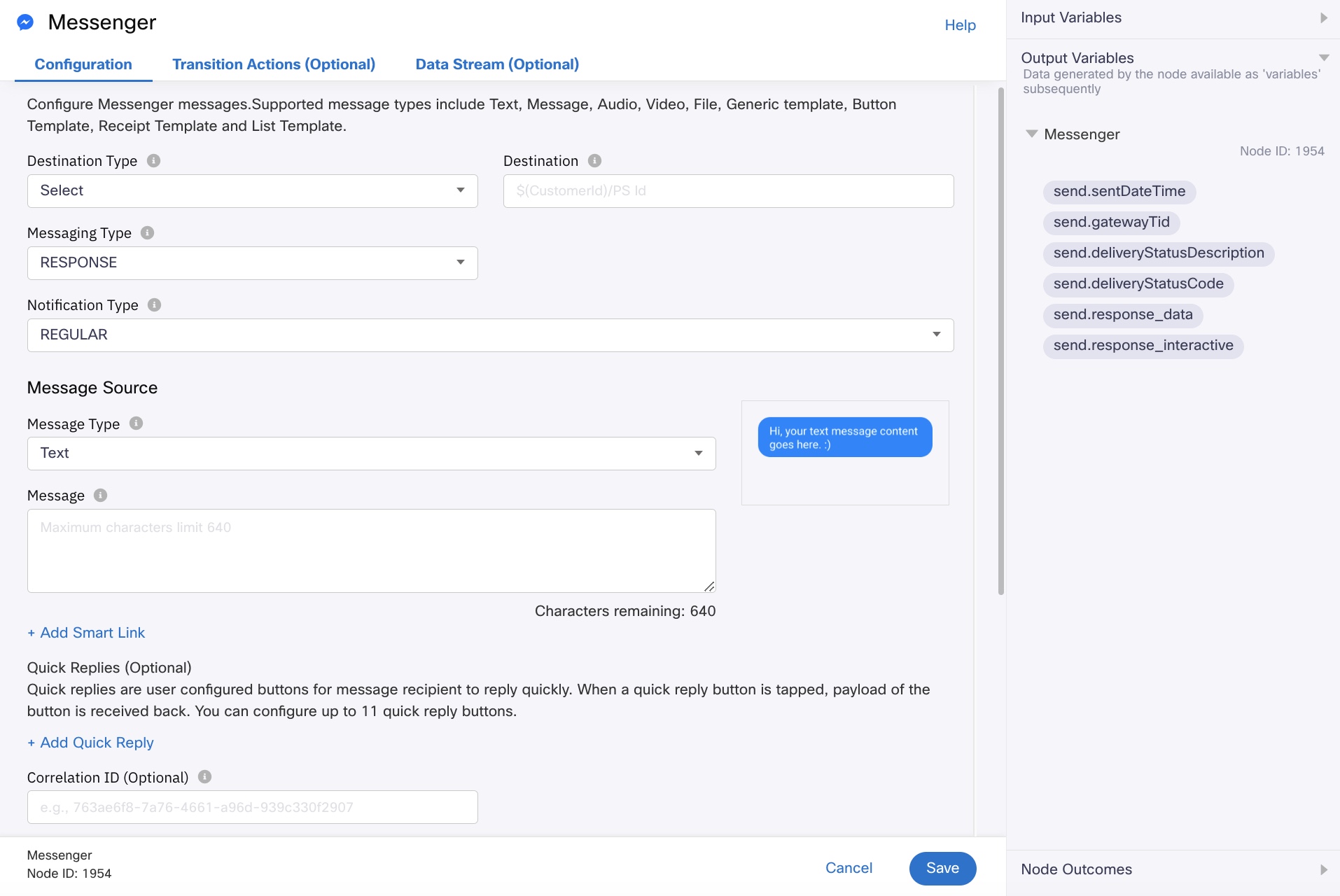Click the 'Characters remaining: 640' text
This screenshot has height=896, width=1340.
click(625, 611)
